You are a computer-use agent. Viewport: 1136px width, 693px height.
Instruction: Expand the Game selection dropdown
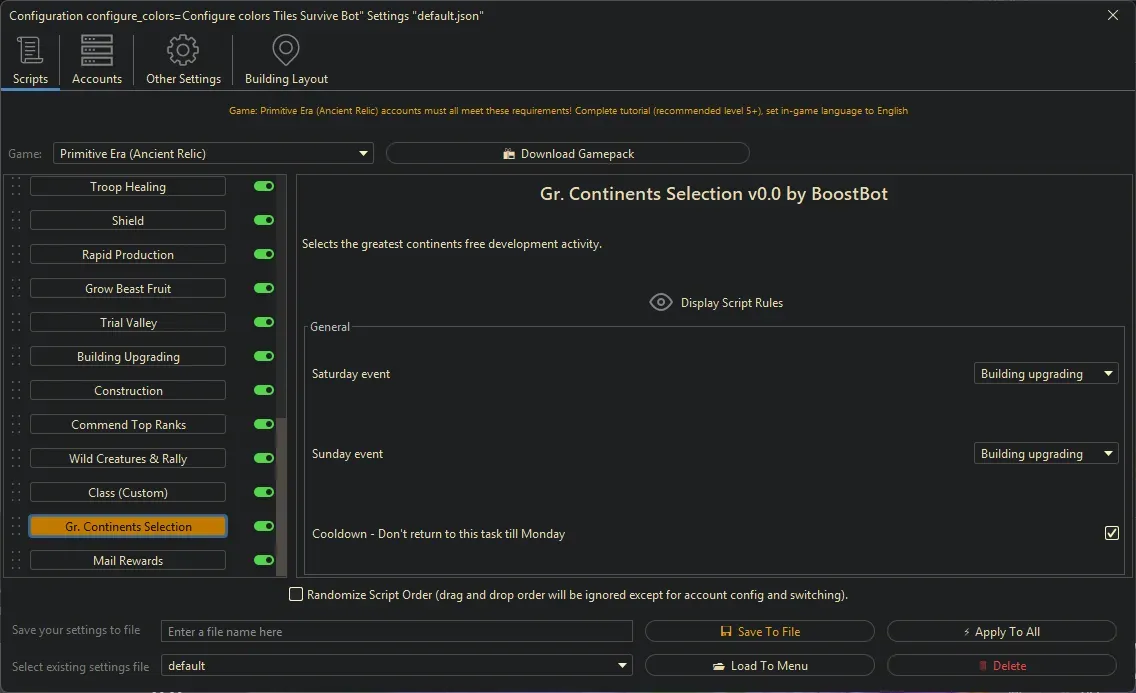click(x=214, y=154)
